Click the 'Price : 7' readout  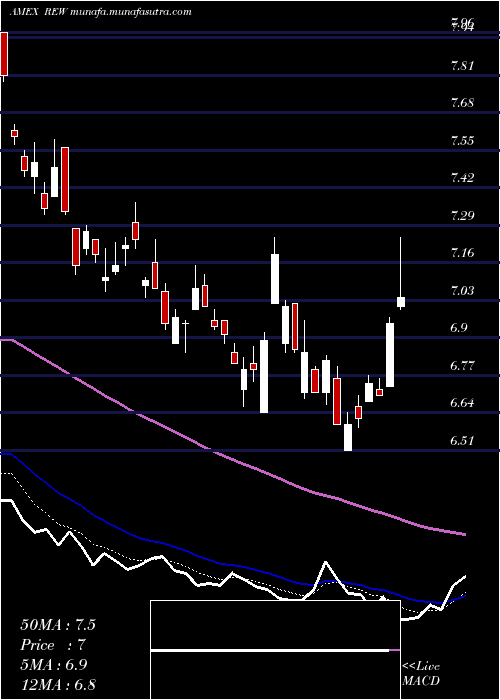point(53,645)
